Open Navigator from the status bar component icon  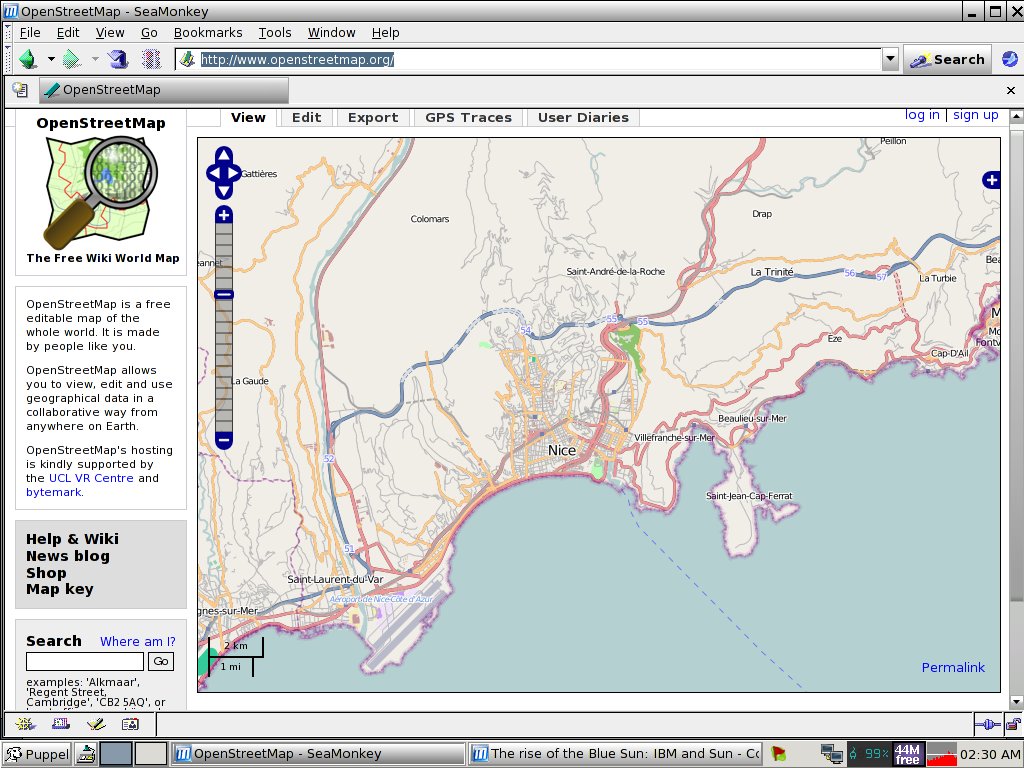[x=25, y=724]
